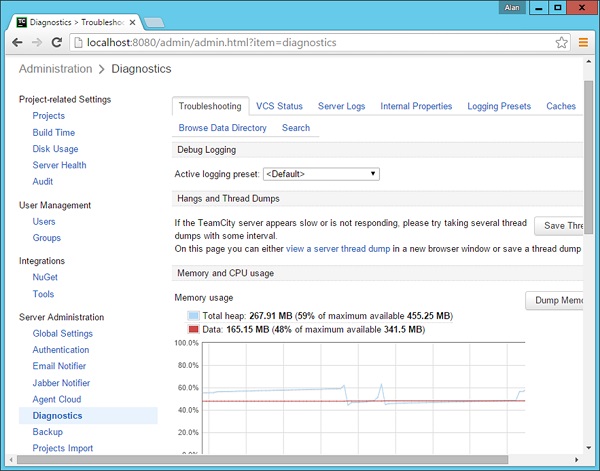The width and height of the screenshot is (600, 471).
Task: Open the Logging Presets tab
Action: pyautogui.click(x=499, y=106)
